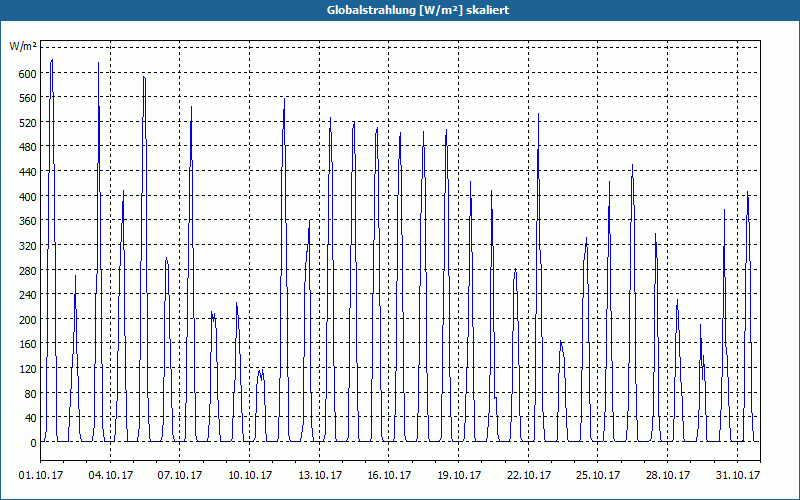Click the 120 y-axis value
This screenshot has height=500, width=800.
[27, 369]
